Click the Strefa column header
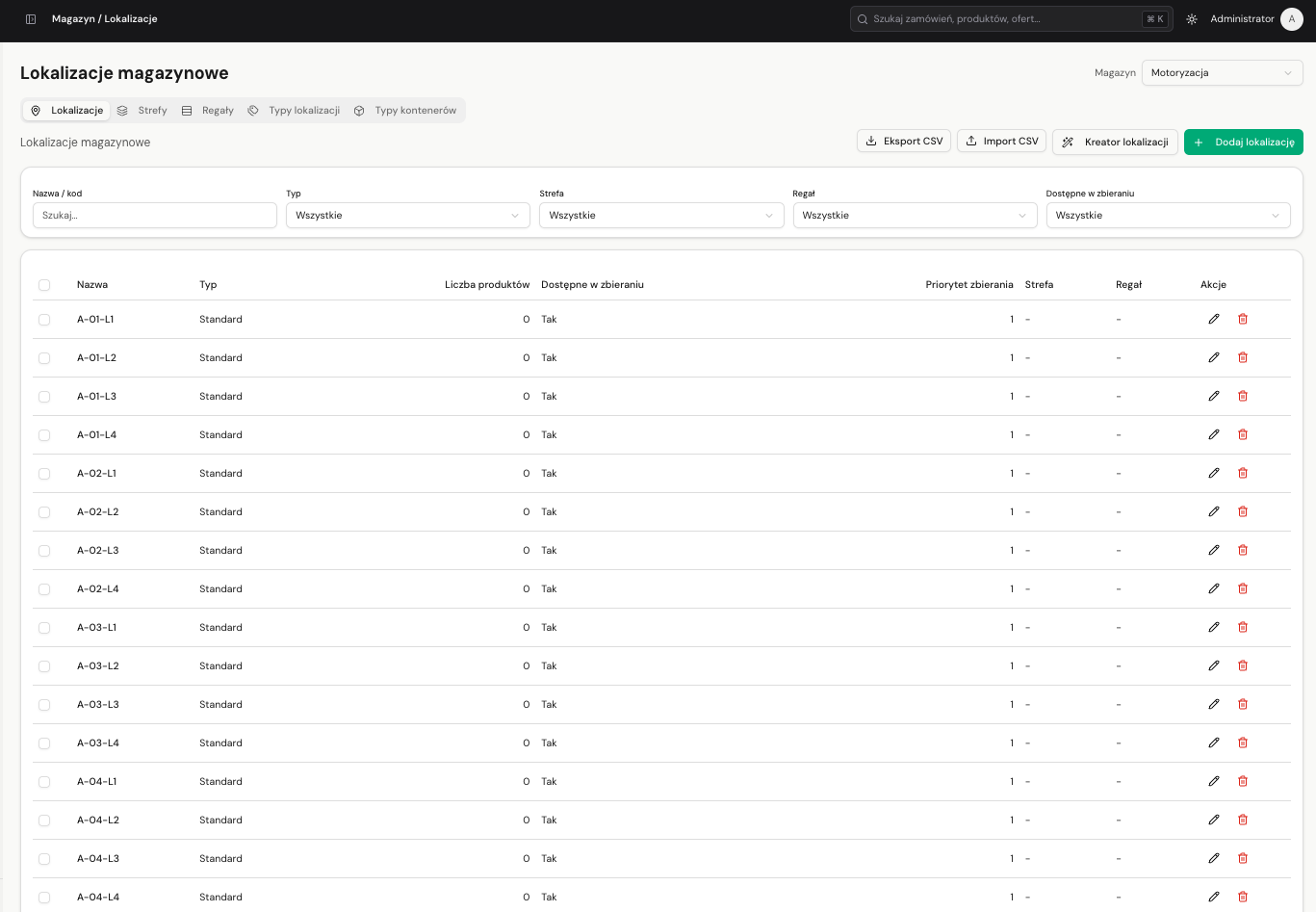Screen dimensions: 1316x912 click(1039, 285)
